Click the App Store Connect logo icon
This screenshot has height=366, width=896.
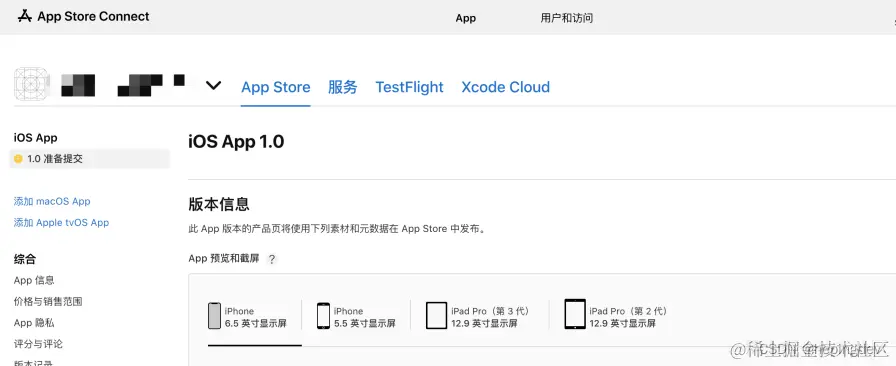25,17
